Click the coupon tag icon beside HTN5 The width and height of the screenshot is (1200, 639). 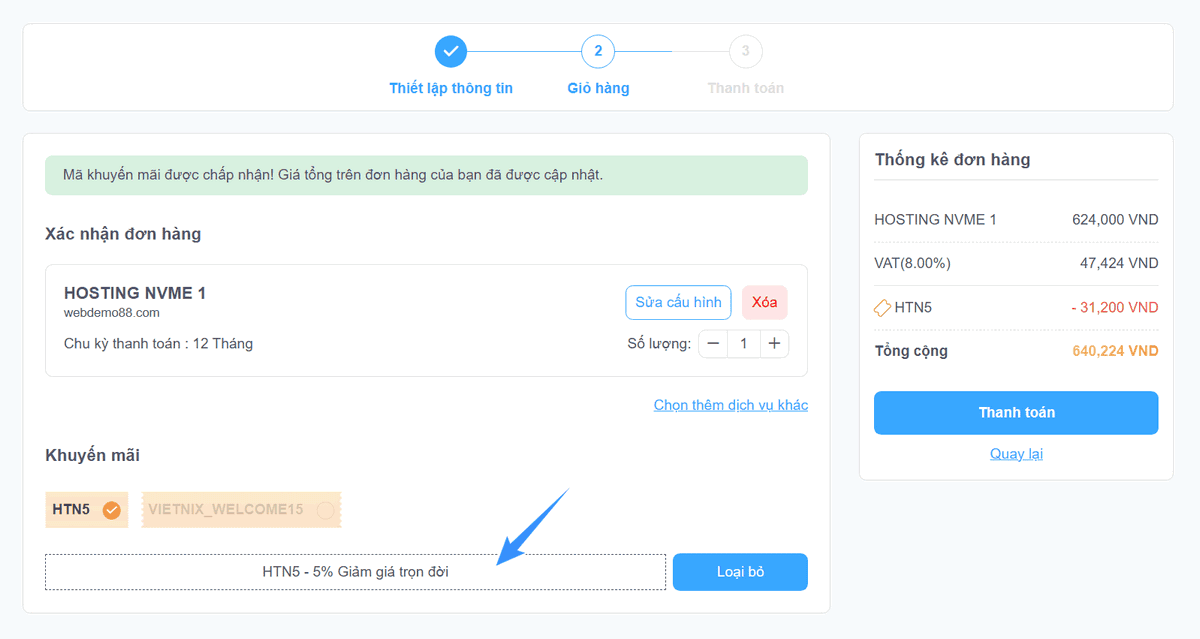click(x=882, y=308)
